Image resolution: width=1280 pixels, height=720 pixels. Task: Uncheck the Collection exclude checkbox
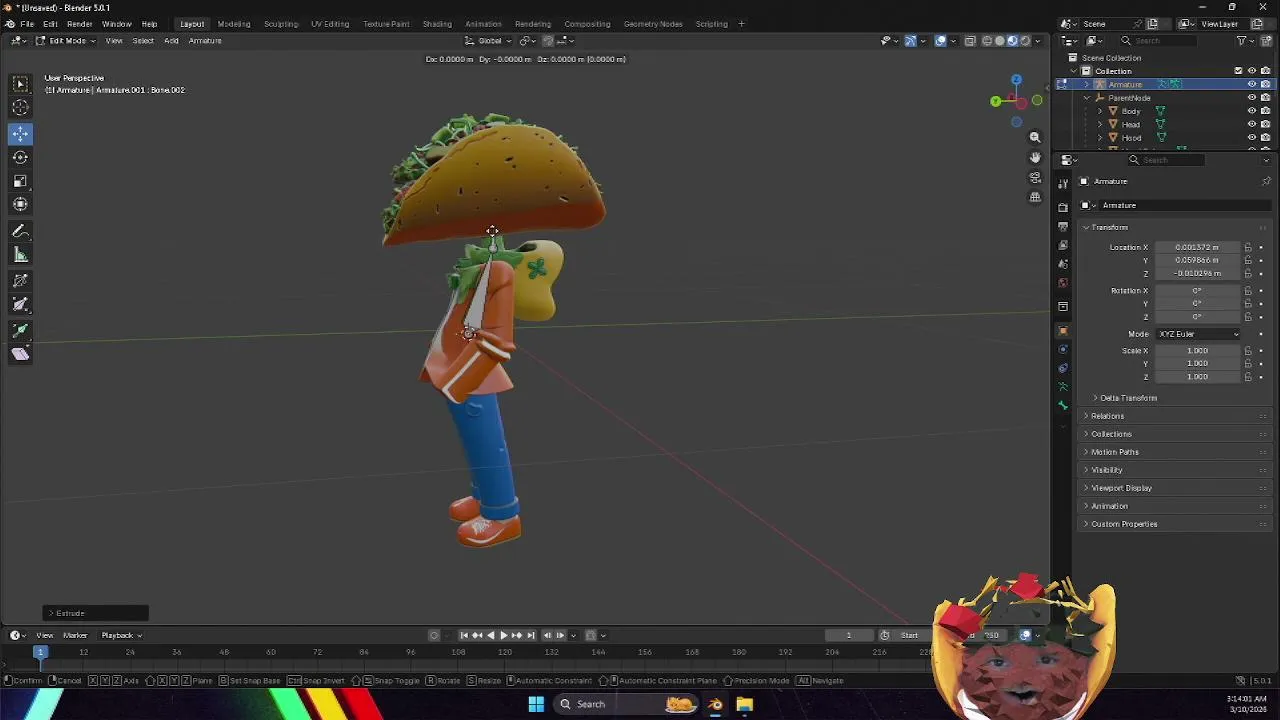click(x=1238, y=71)
